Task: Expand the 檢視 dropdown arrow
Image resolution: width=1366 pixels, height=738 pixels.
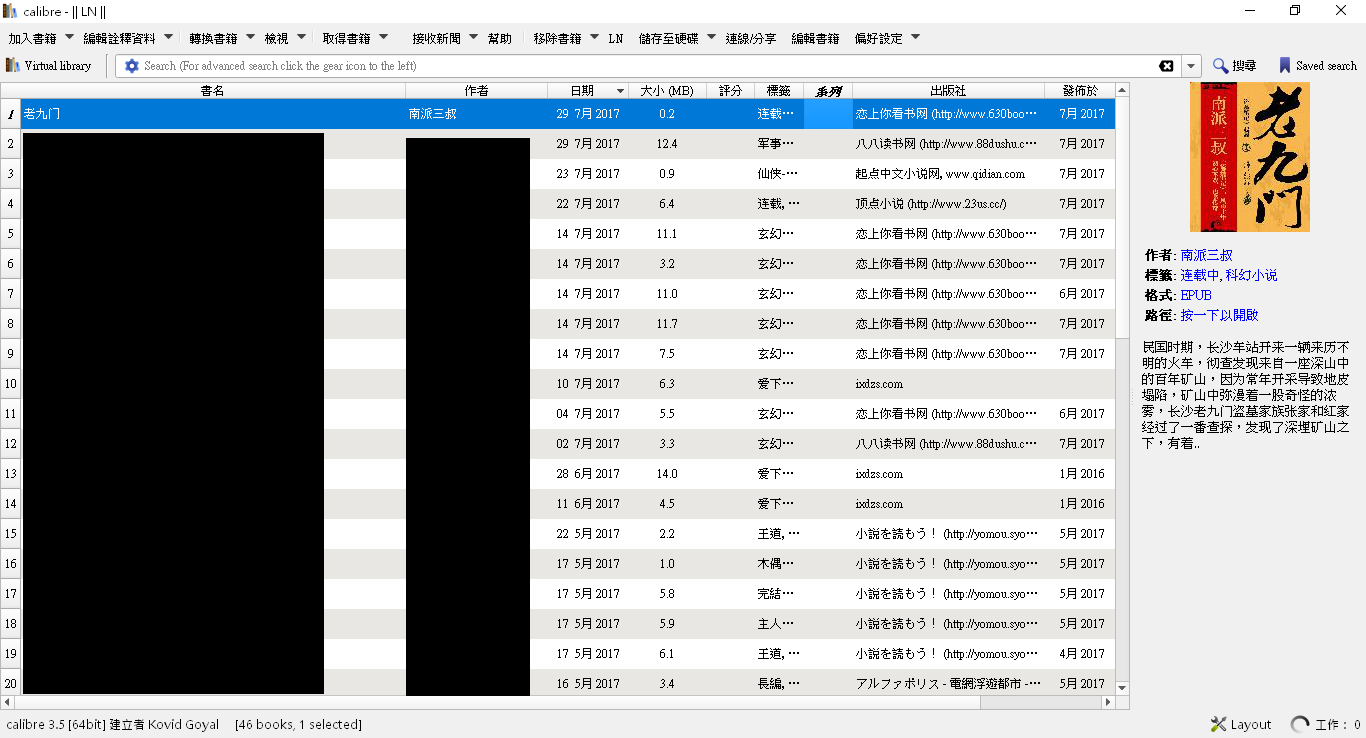Action: pos(301,38)
